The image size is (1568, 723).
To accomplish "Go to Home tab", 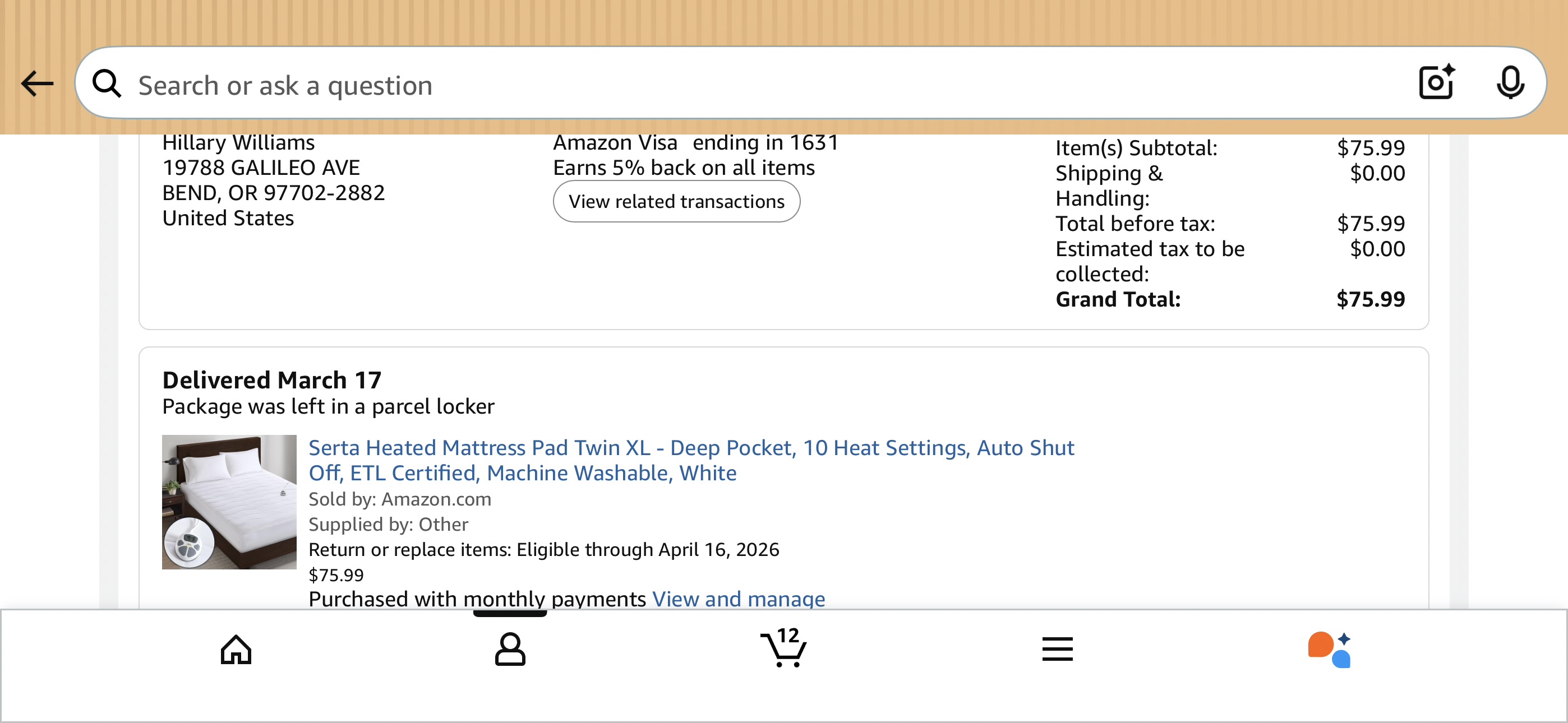I will [x=236, y=650].
